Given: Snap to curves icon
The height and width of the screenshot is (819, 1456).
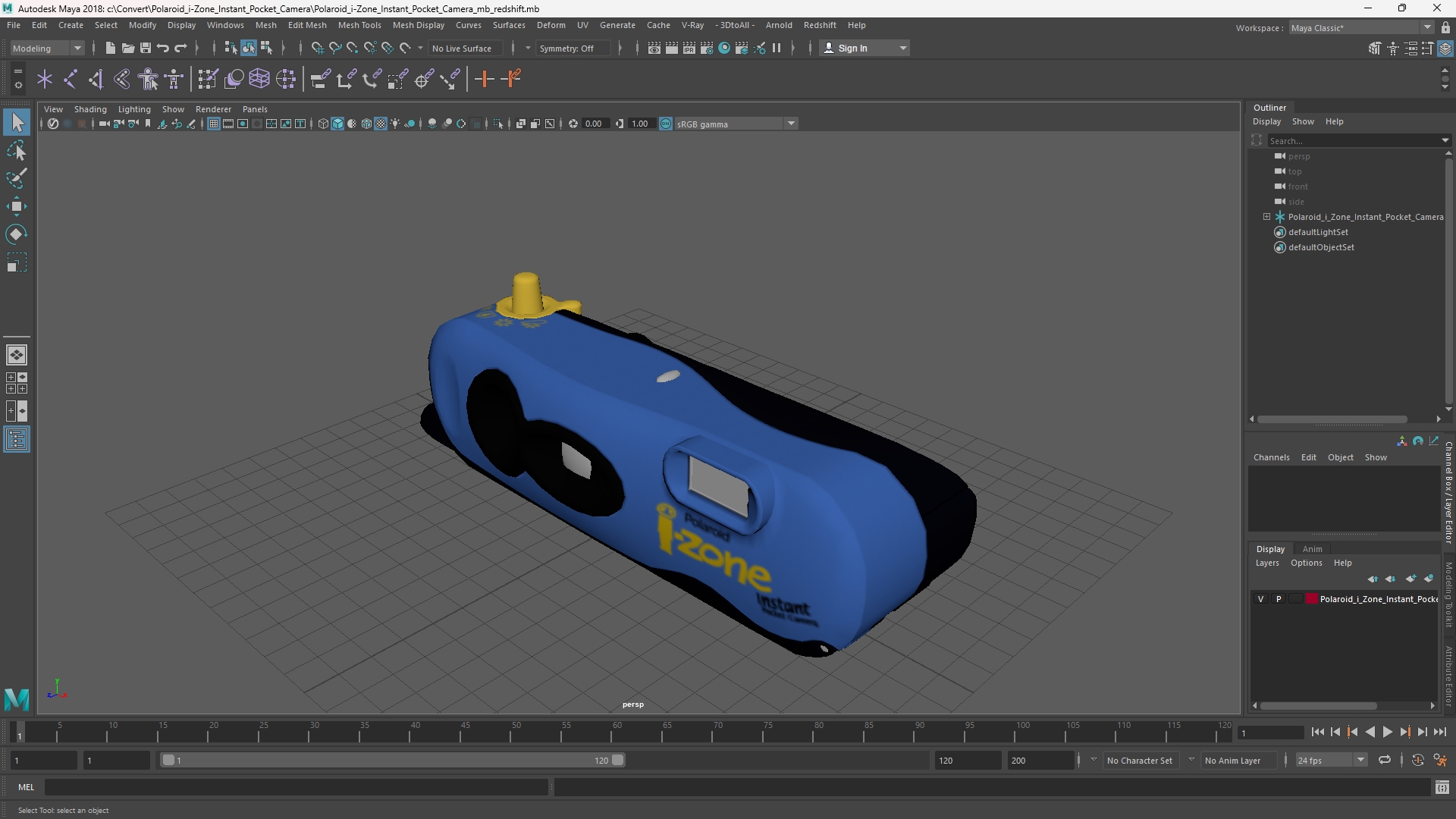Looking at the screenshot, I should point(335,48).
